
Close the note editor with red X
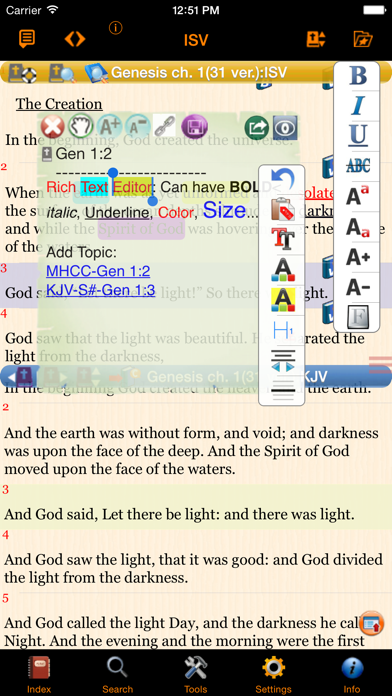[x=52, y=127]
